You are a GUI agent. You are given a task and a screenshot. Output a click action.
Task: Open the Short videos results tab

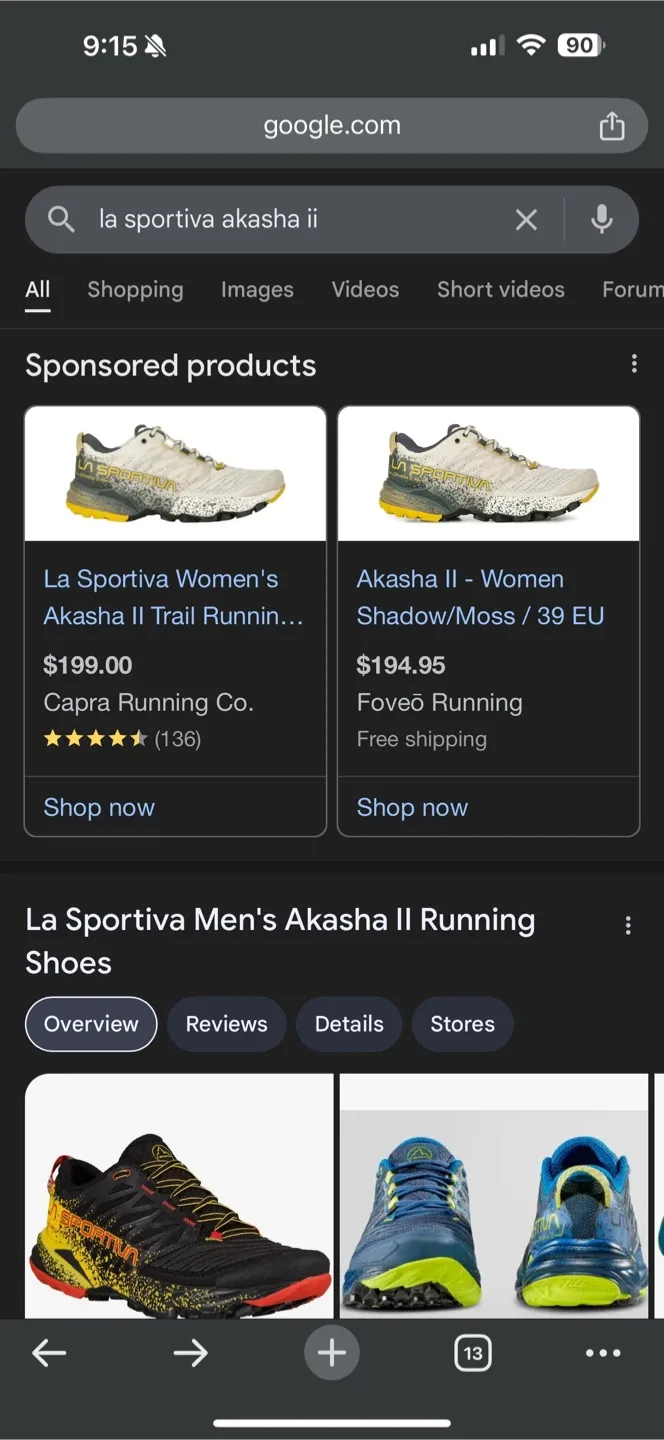pyautogui.click(x=500, y=290)
